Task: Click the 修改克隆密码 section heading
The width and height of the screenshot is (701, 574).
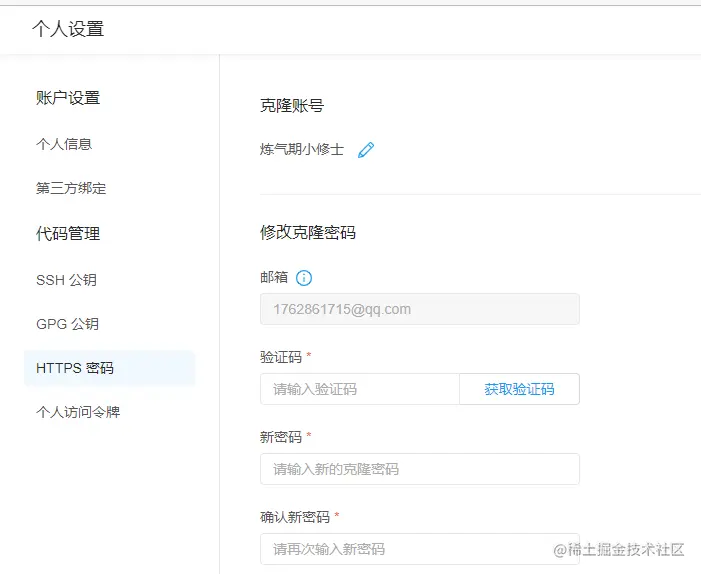Action: [x=308, y=232]
